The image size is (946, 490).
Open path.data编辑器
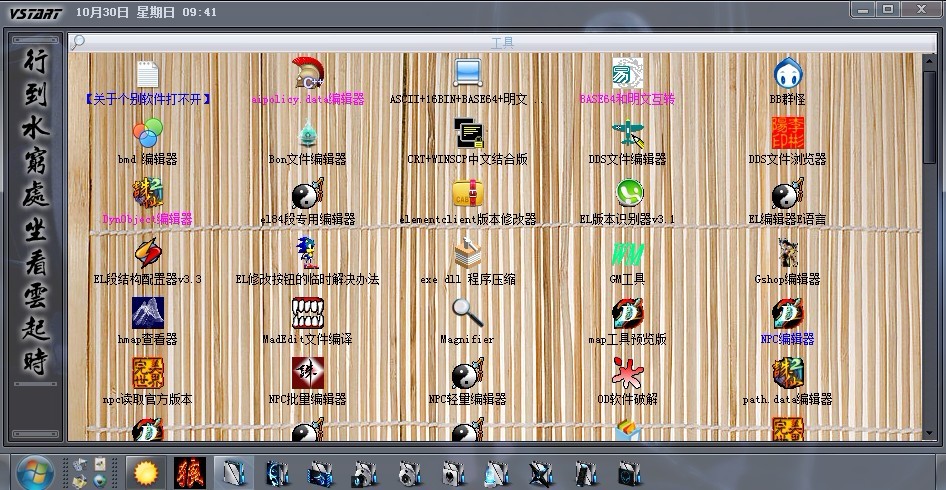tap(788, 373)
